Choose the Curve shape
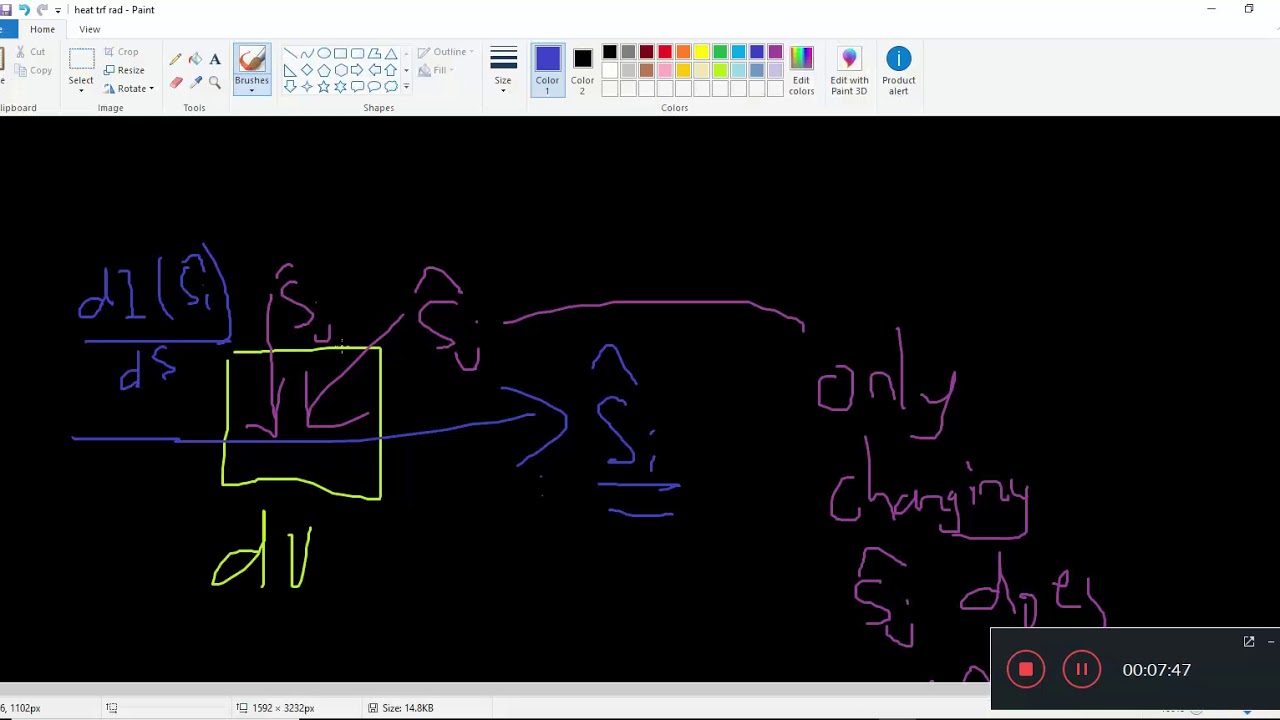The width and height of the screenshot is (1280, 720). tap(307, 53)
